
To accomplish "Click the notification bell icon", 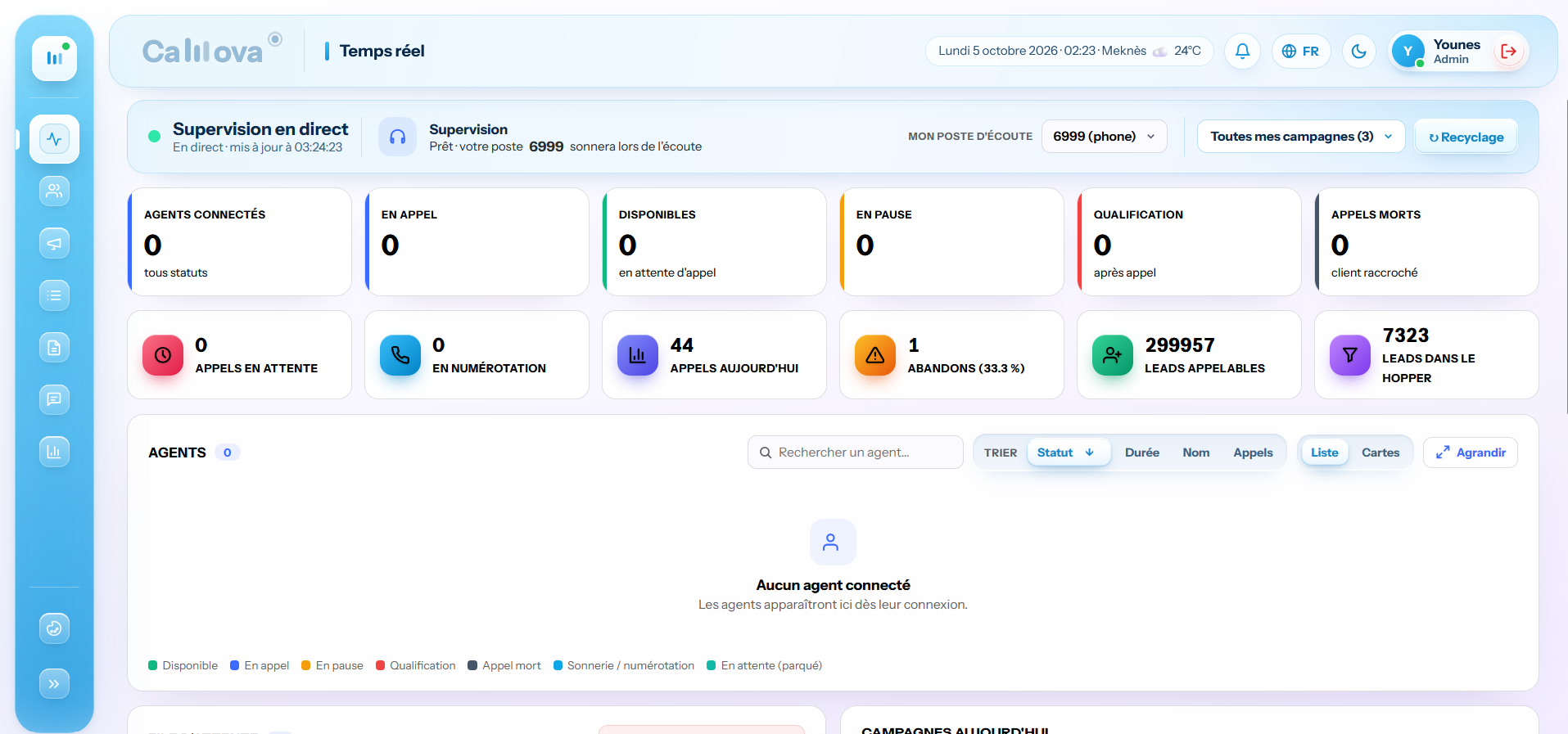I will coord(1242,52).
